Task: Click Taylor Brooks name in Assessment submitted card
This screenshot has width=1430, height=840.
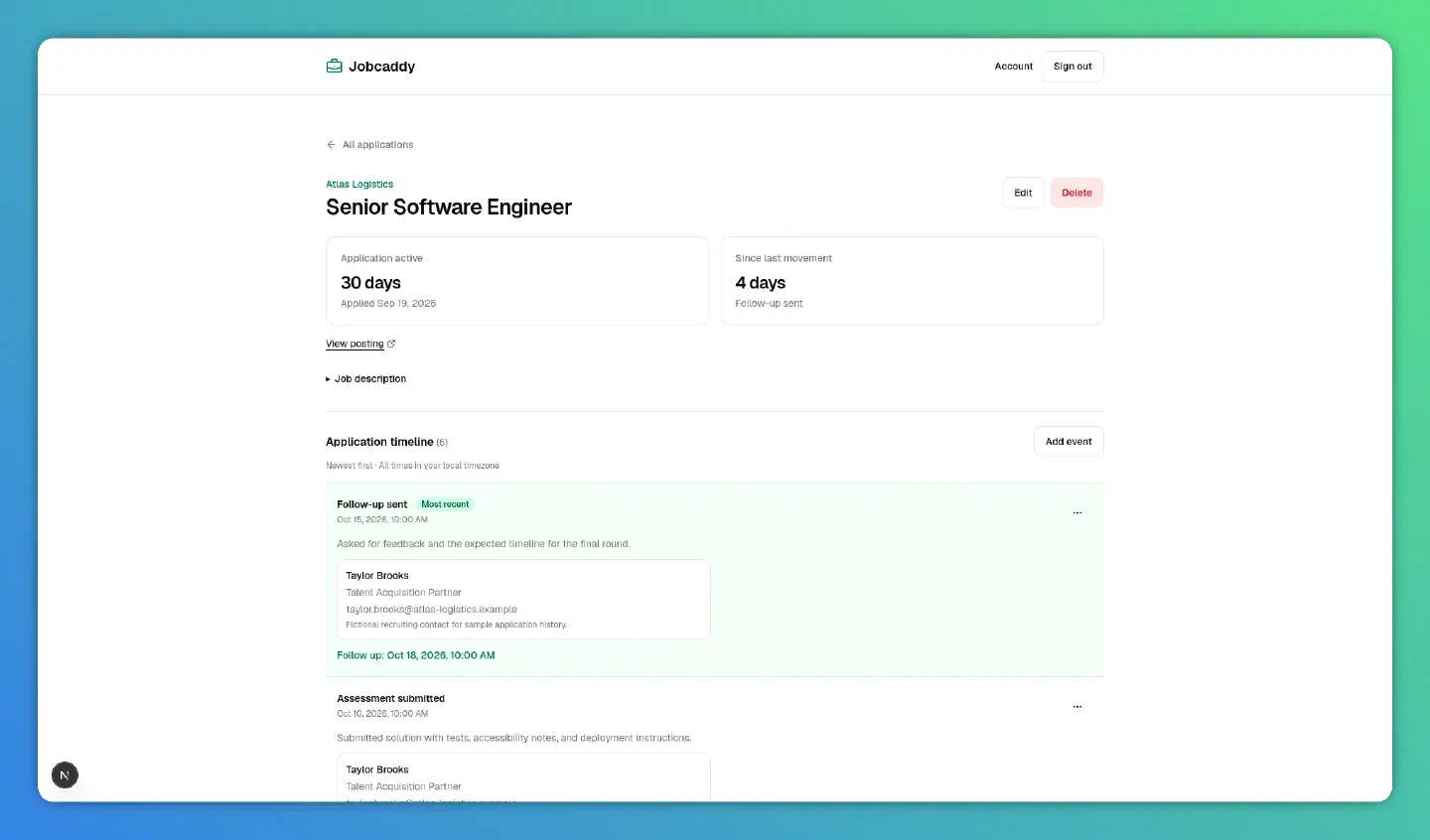Action: click(x=376, y=770)
